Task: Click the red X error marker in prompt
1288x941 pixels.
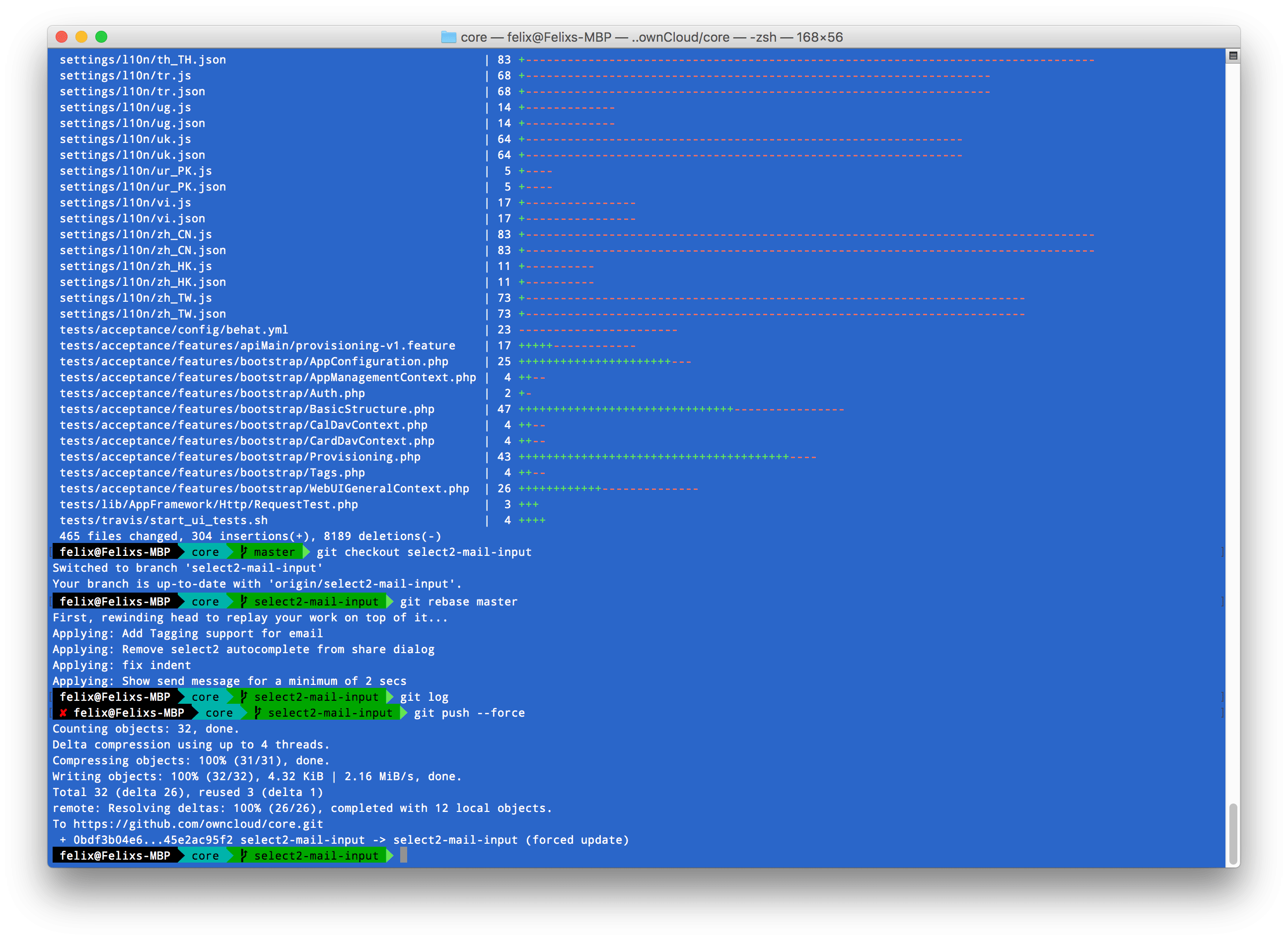Action: pos(63,713)
